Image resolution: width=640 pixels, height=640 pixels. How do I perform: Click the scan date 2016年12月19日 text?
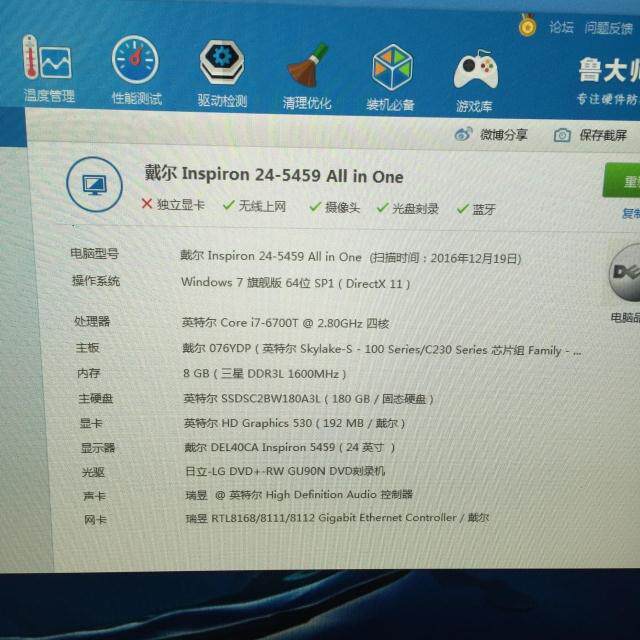coord(474,258)
